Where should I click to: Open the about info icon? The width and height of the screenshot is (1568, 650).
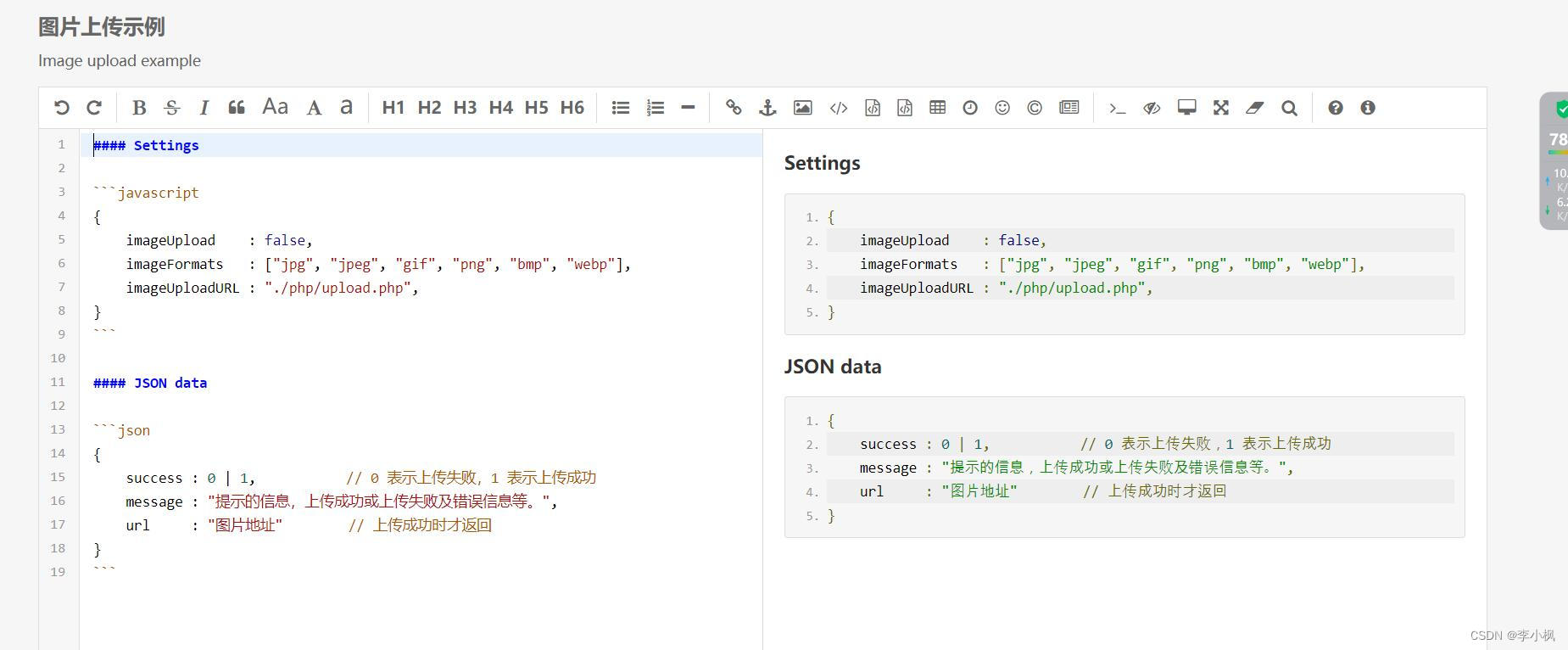click(x=1368, y=108)
